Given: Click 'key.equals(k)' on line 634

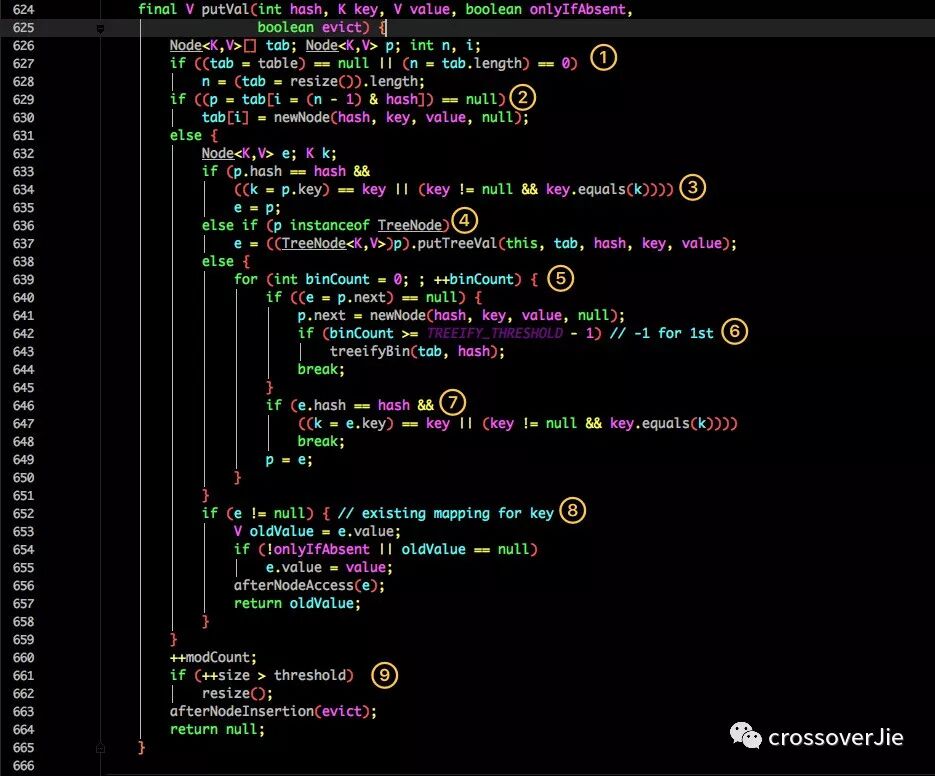Looking at the screenshot, I should pyautogui.click(x=597, y=190).
